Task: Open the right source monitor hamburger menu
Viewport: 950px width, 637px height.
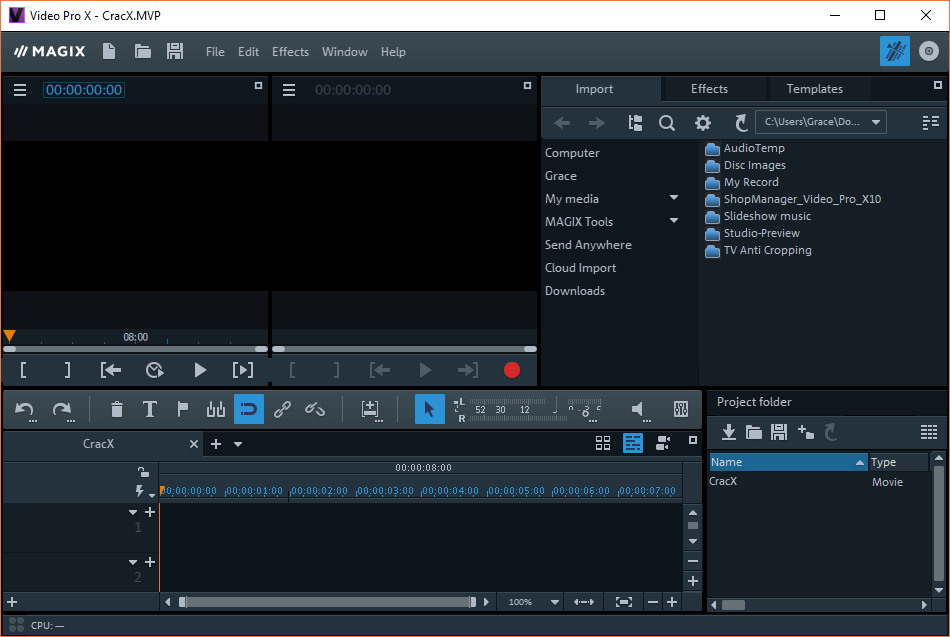Action: point(289,90)
